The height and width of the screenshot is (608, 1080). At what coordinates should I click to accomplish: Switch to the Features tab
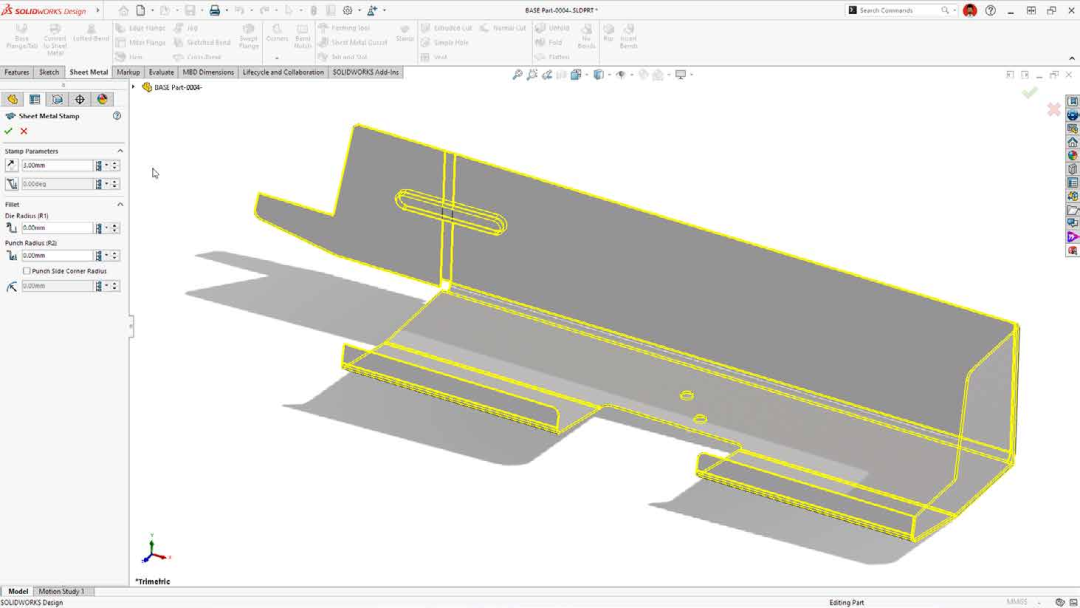point(17,72)
